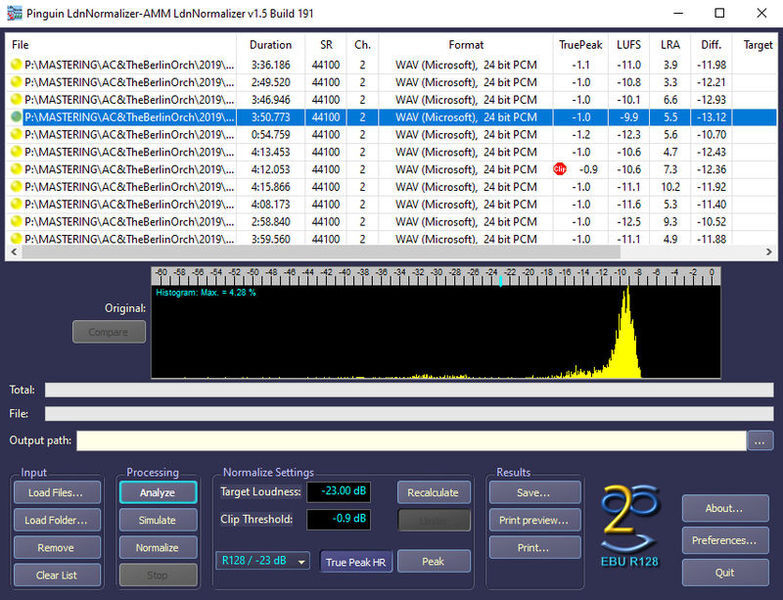The height and width of the screenshot is (600, 783).
Task: Click the Print button
Action: 535,548
